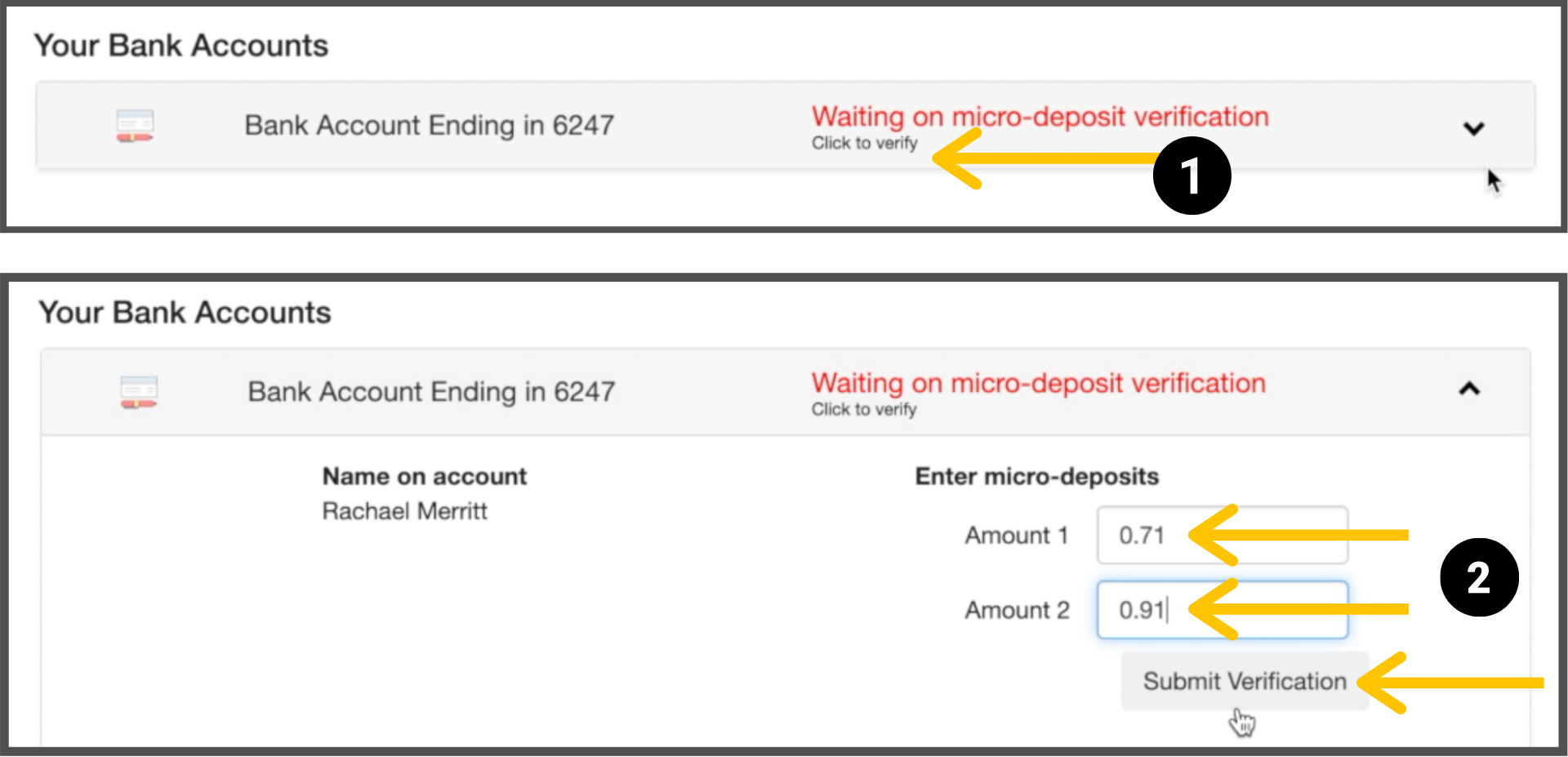
Task: Click the red waiting status in the expanded row
Action: tap(1038, 383)
